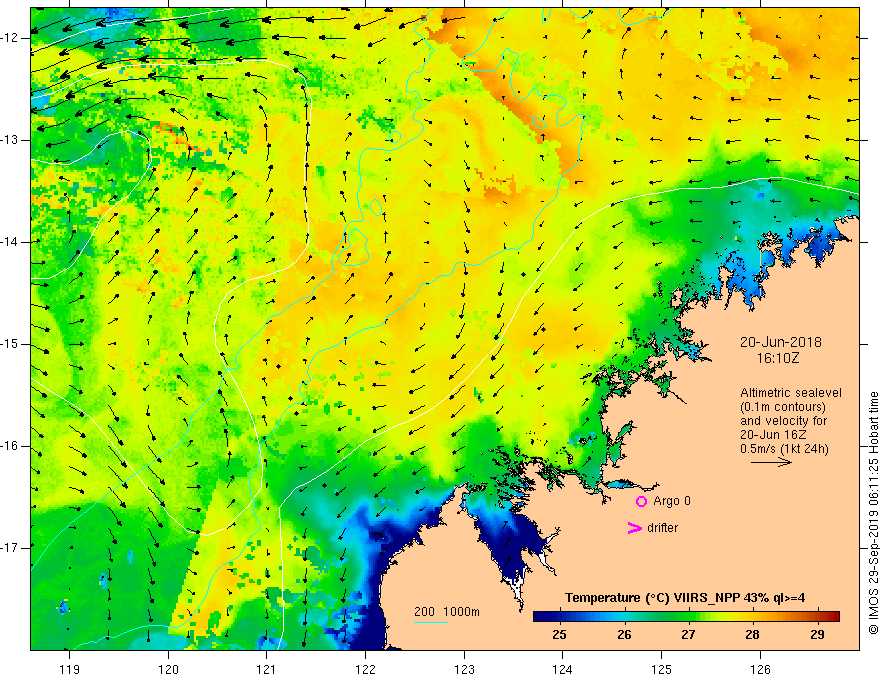Screen dimensions: 880x680
Task: Click the 'Argo 0' legend label
Action: tap(672, 501)
